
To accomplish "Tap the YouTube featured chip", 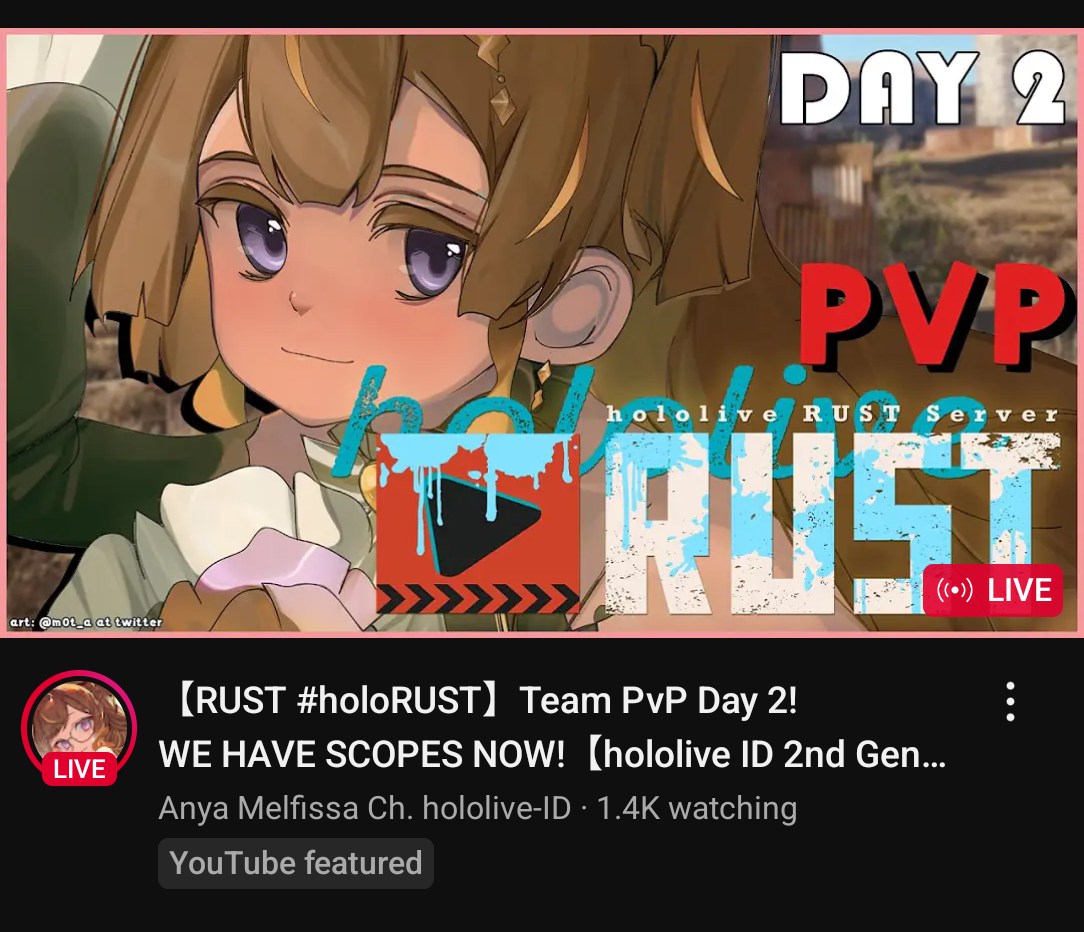I will point(296,864).
